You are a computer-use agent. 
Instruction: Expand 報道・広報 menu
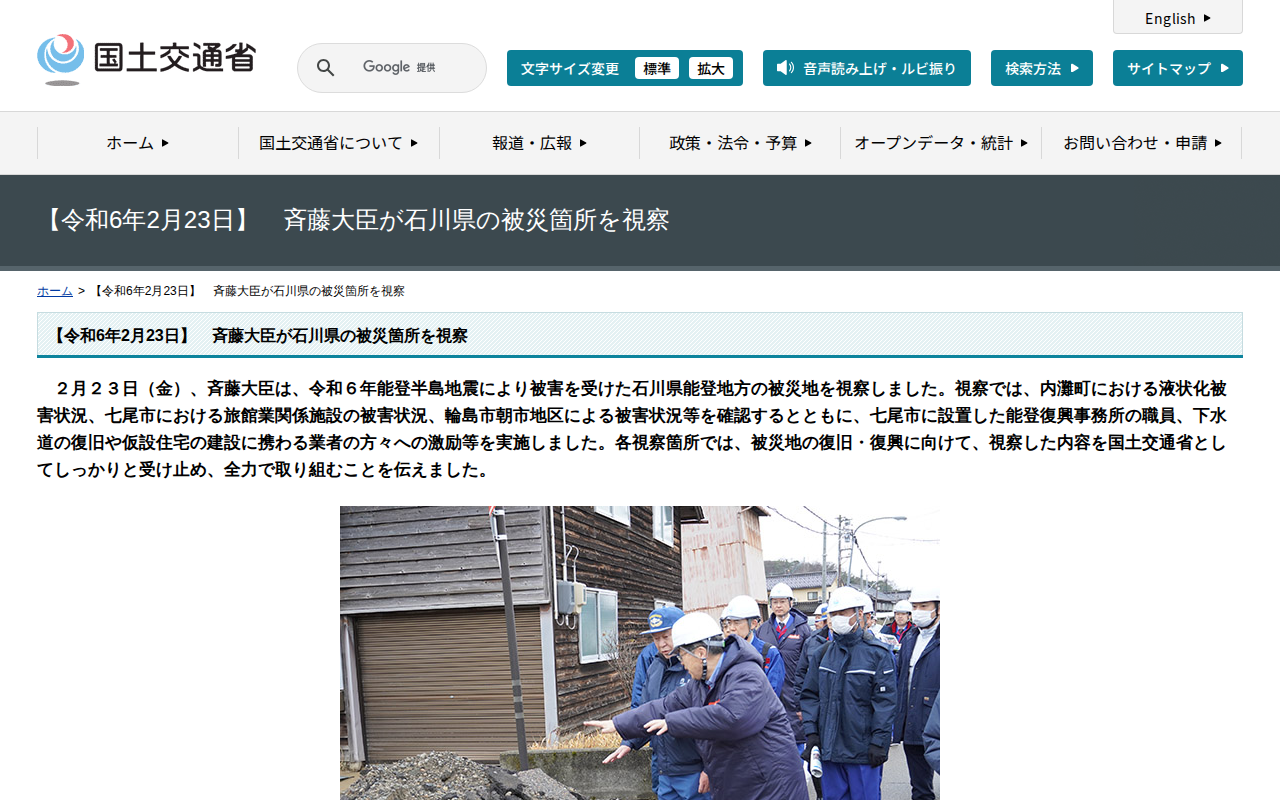[539, 143]
